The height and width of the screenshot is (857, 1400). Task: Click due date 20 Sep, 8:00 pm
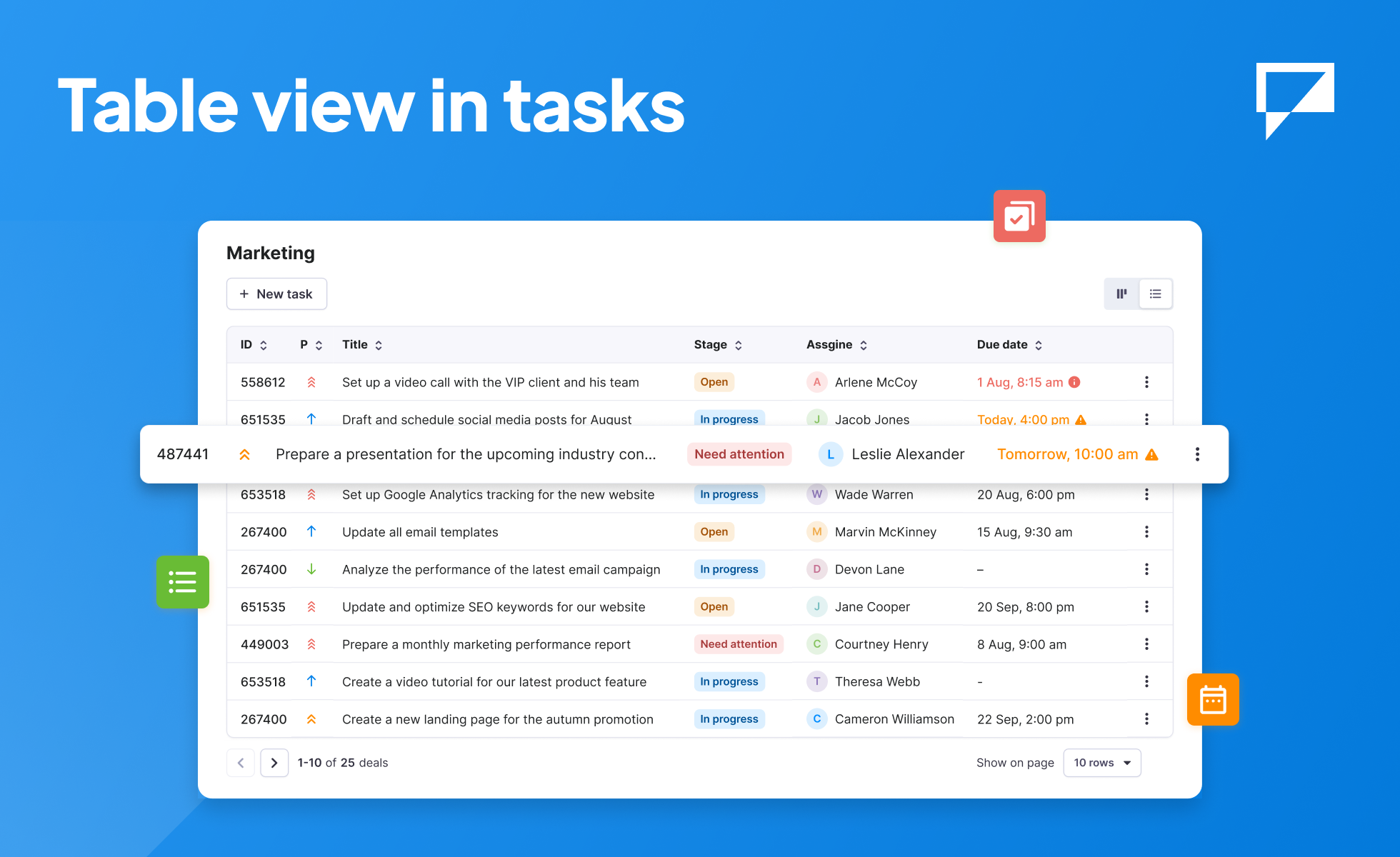tap(1026, 607)
